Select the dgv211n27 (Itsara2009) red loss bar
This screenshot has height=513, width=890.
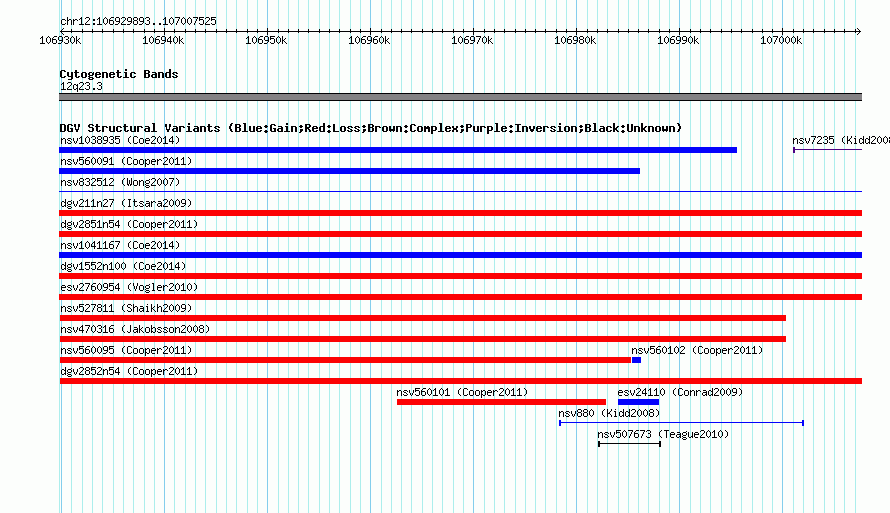tap(460, 213)
